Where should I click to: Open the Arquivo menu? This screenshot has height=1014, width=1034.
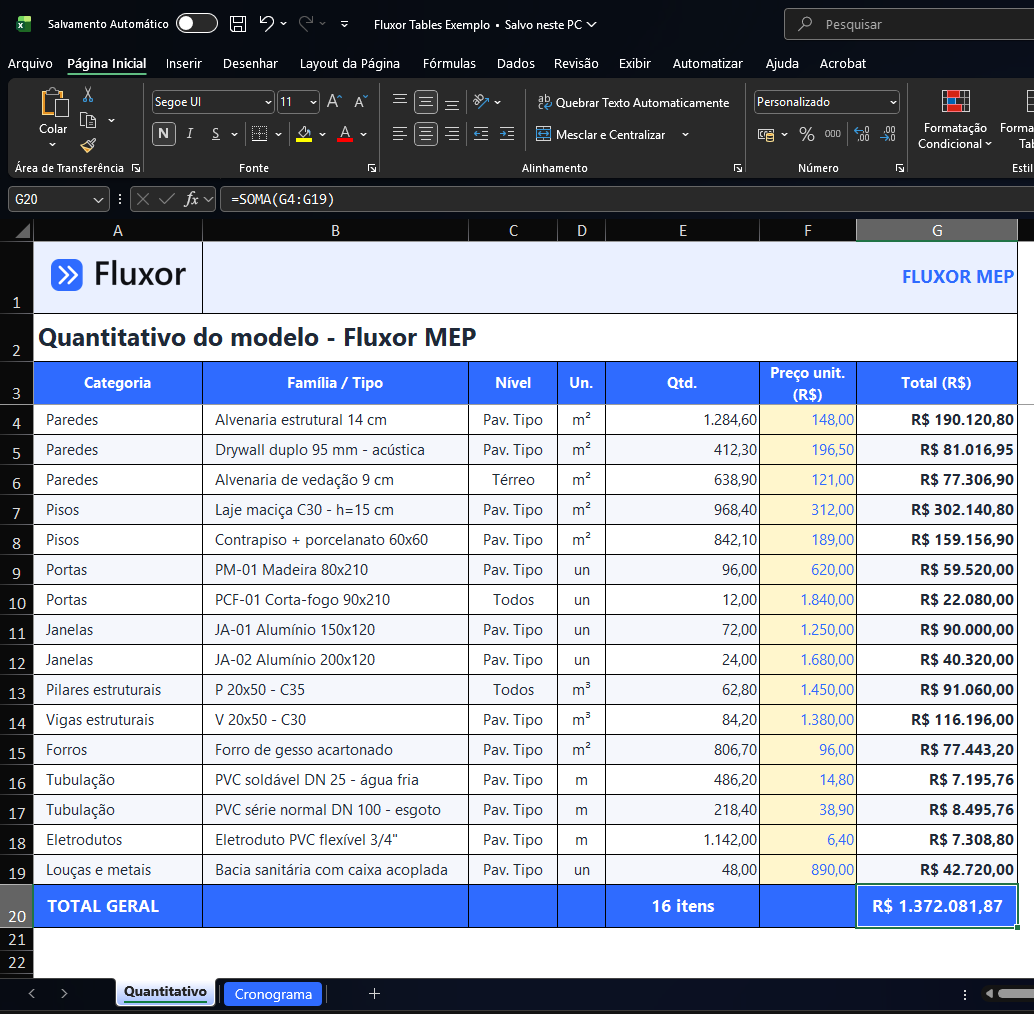pos(30,63)
